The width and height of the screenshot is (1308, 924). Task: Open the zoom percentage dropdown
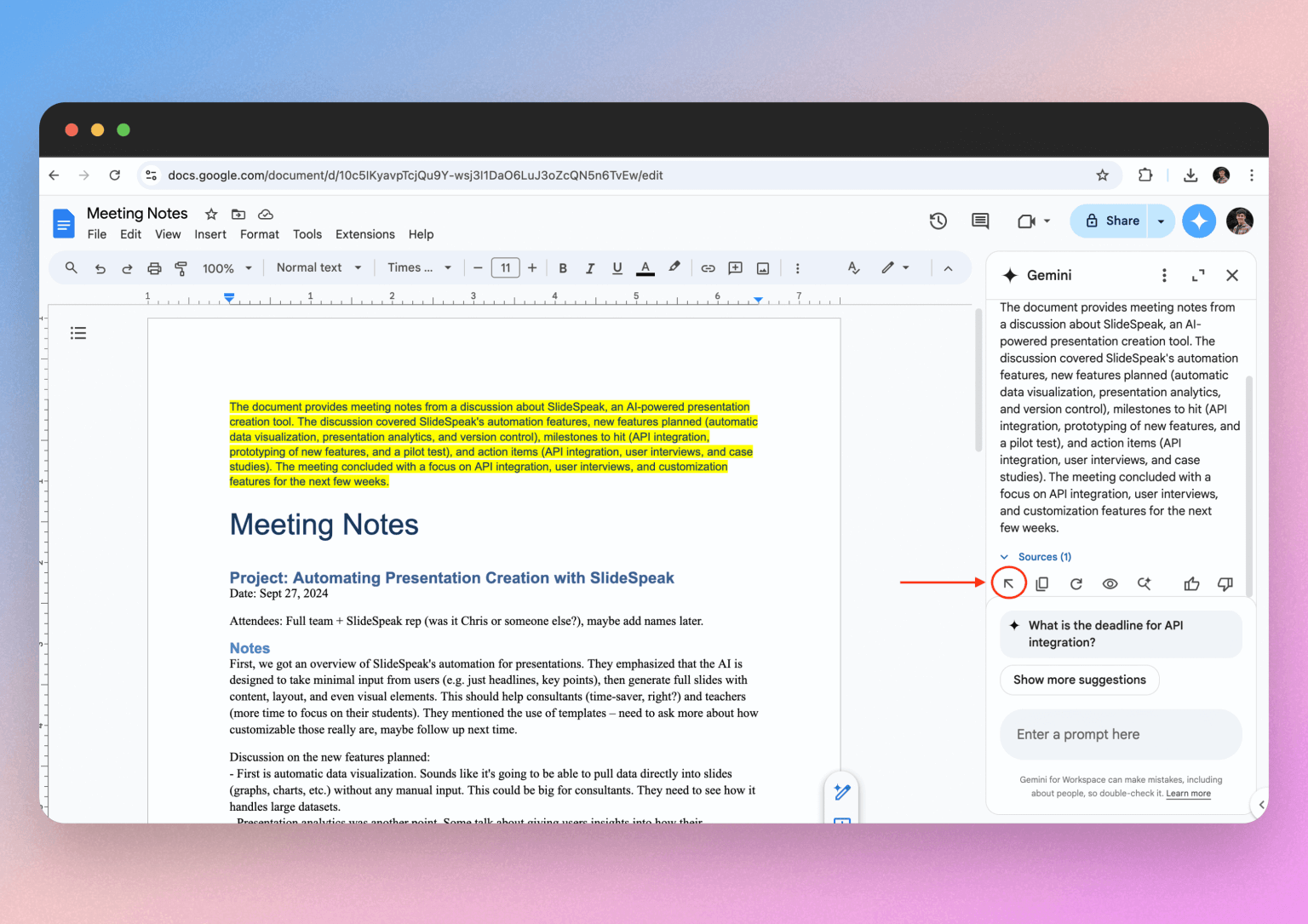pyautogui.click(x=226, y=267)
